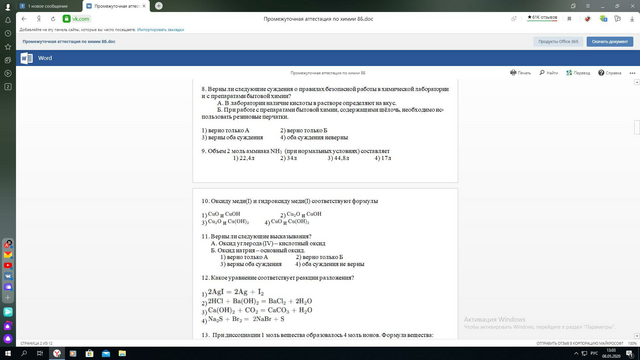Click the Импортировать закладки link
Screen dimensions: 640x360
[x=160, y=30]
